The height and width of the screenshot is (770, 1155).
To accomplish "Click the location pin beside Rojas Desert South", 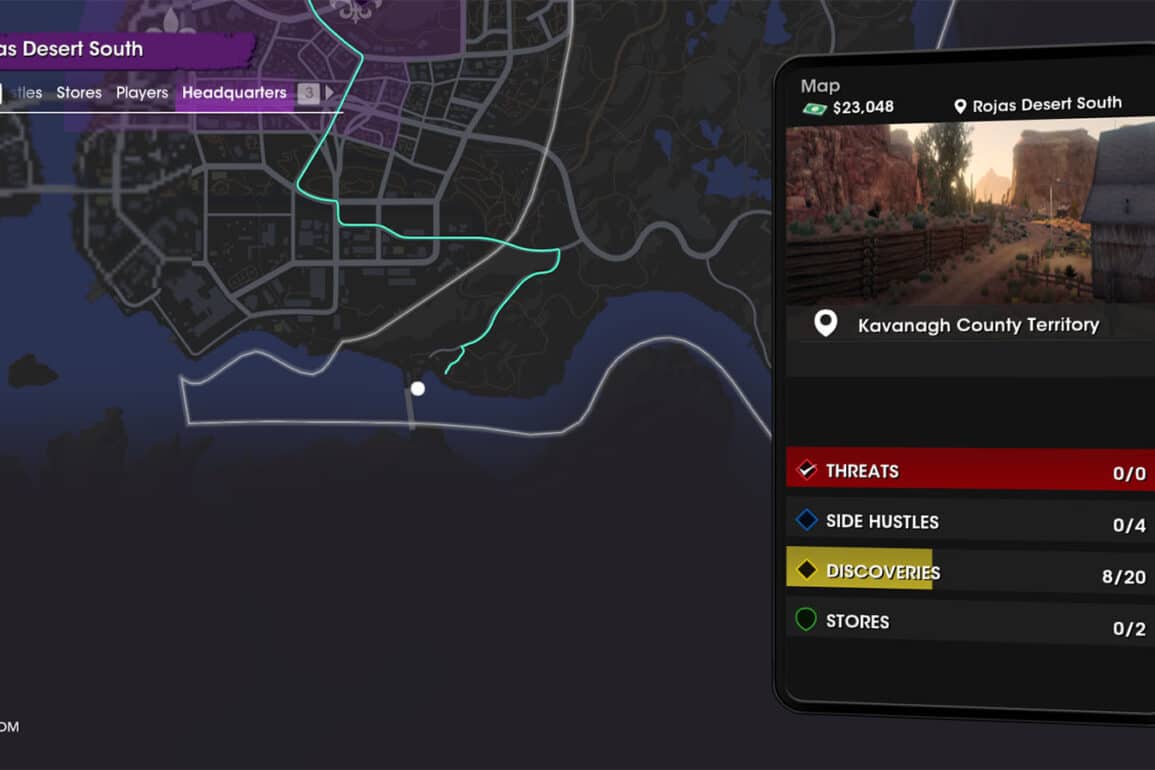I will [x=960, y=107].
